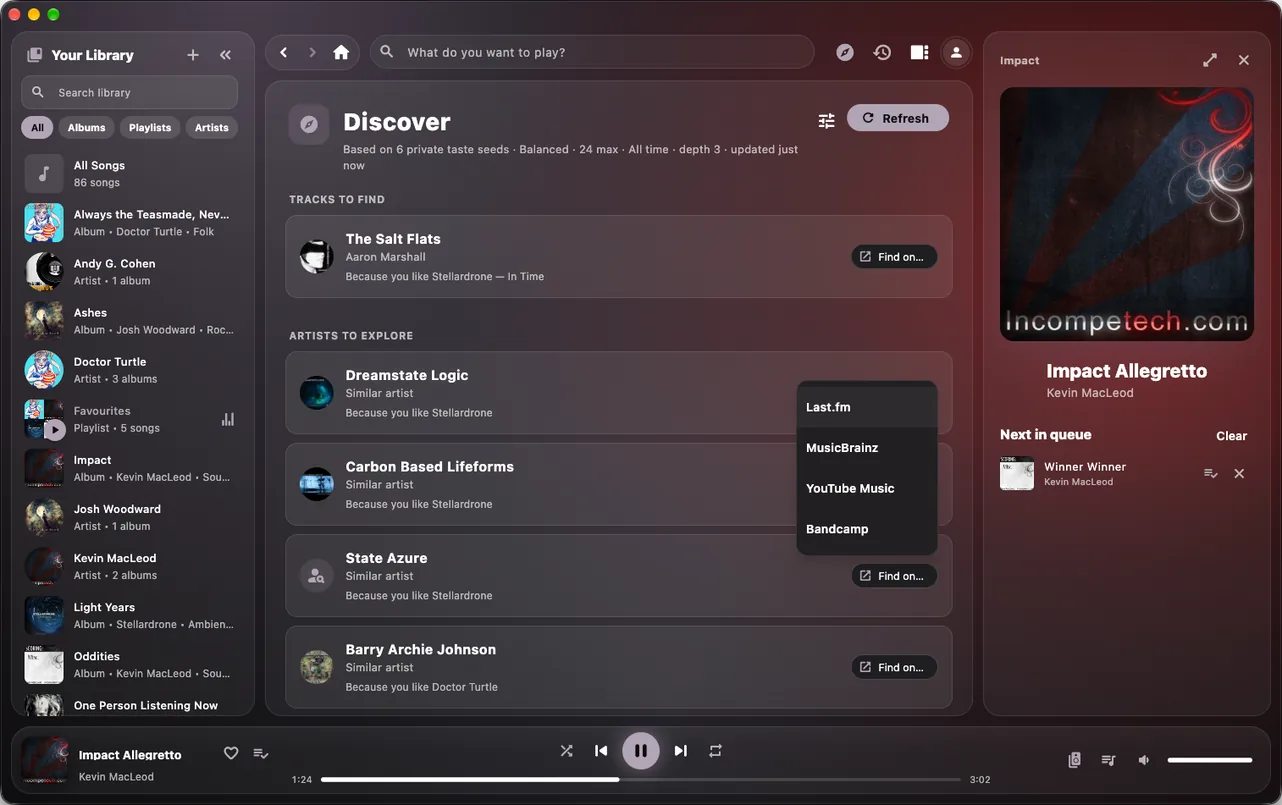Choose Bandcamp from the menu
Screen dimensions: 1282x805
[x=867, y=529]
